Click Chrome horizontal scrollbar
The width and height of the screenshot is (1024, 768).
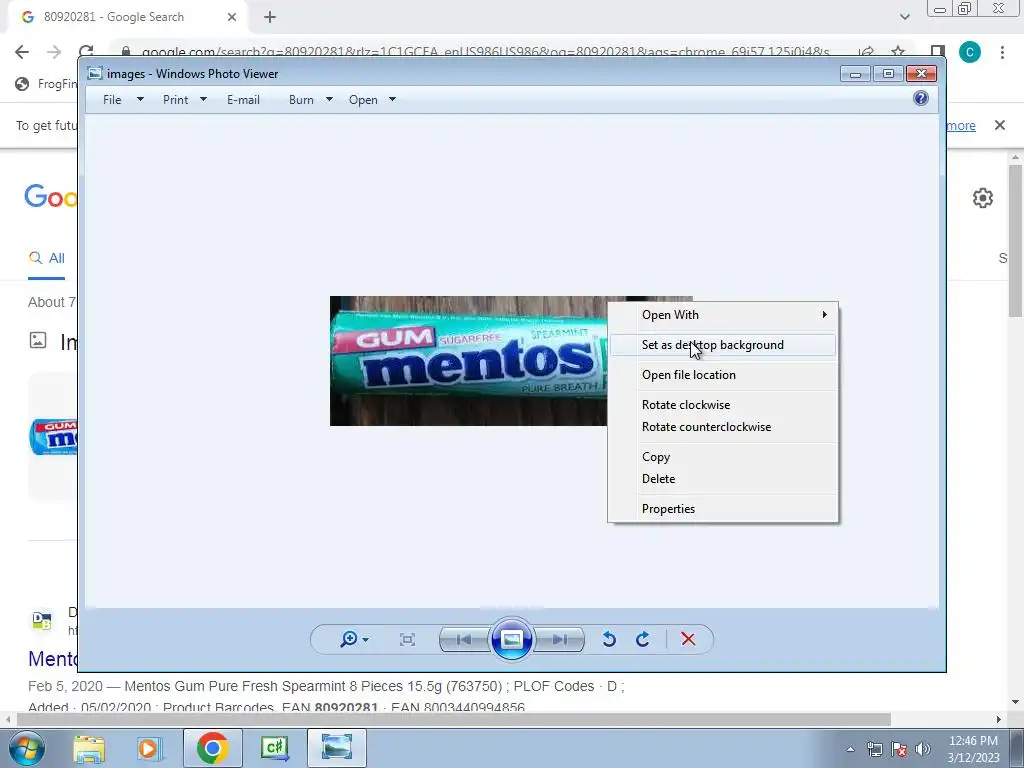coord(453,719)
